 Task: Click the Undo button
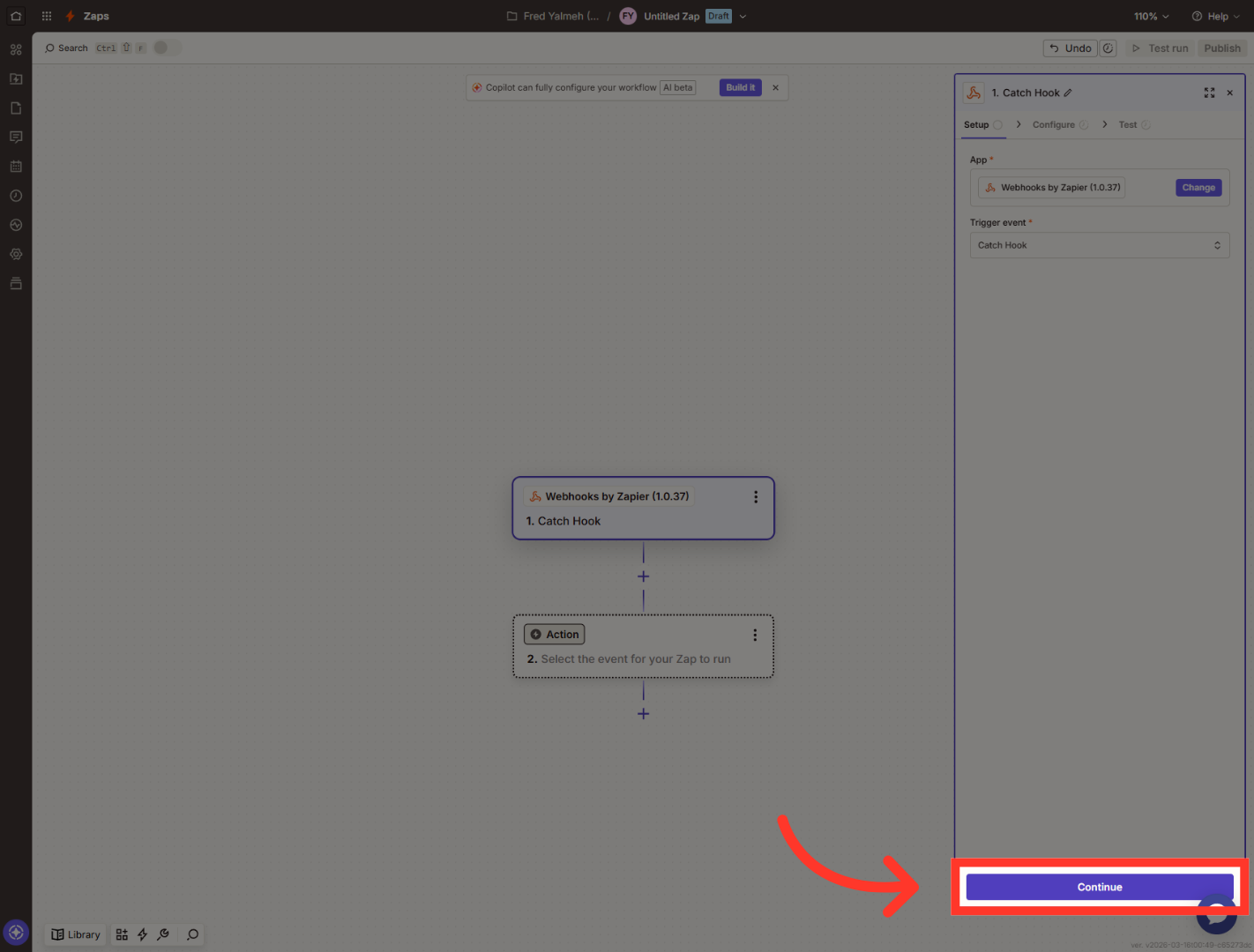pyautogui.click(x=1070, y=48)
